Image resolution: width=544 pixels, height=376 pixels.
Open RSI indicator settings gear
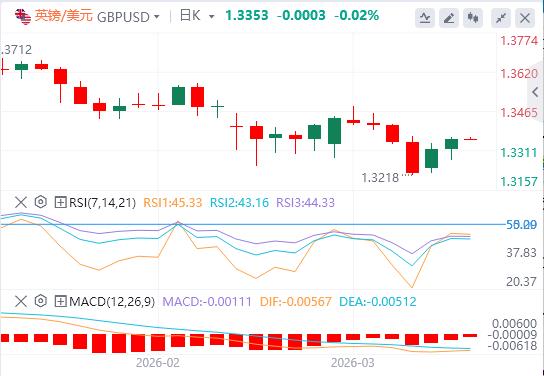[x=41, y=202]
